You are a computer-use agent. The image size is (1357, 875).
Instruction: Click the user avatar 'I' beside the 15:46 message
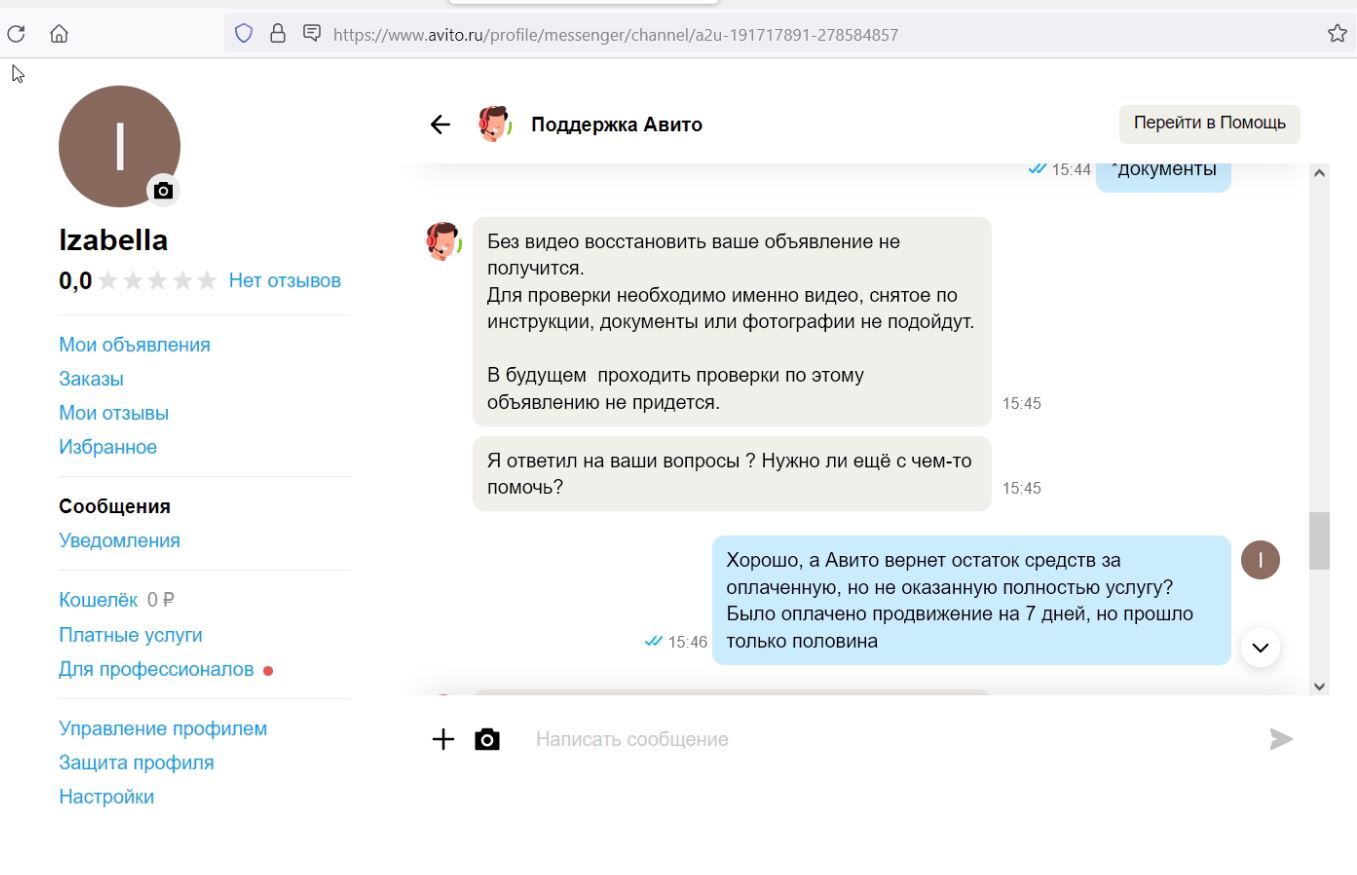click(1260, 560)
